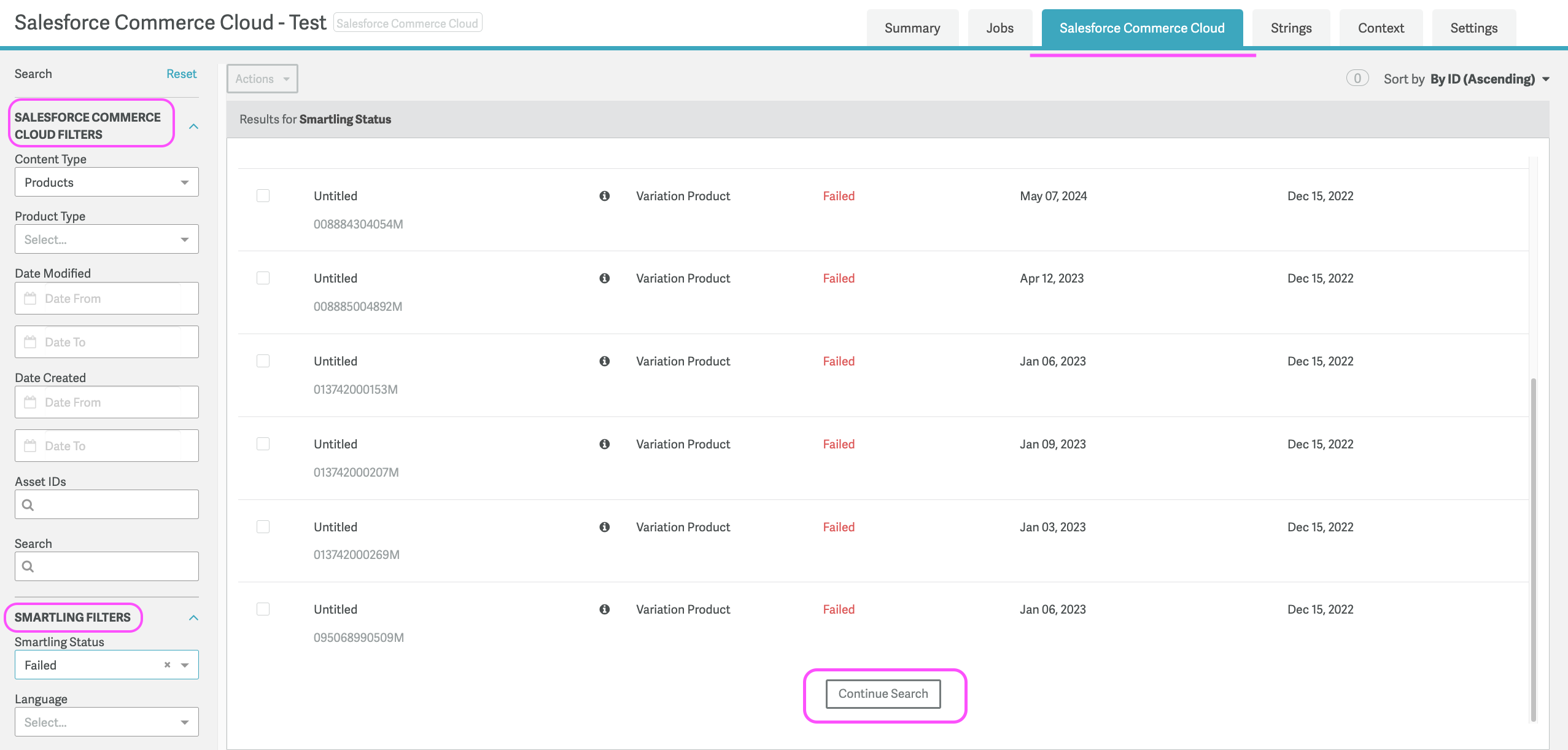Viewport: 1568px width, 750px height.
Task: Check the row checkbox for product 013742000269M
Action: pyautogui.click(x=263, y=526)
